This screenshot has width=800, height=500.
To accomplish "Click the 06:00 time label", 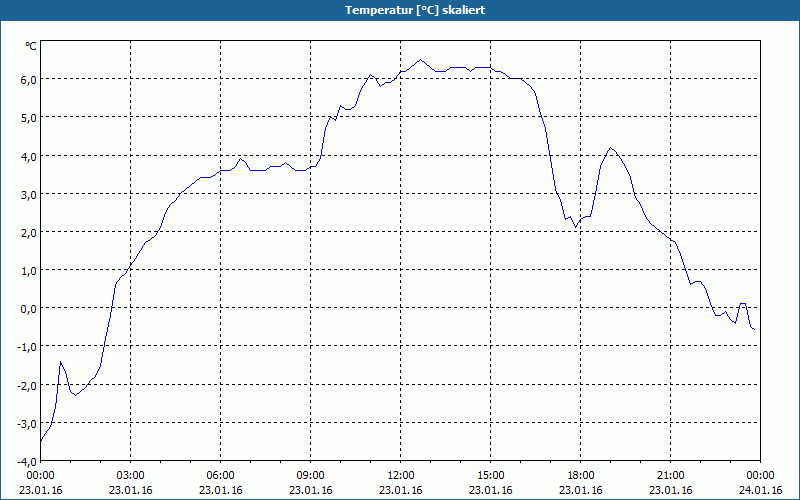I will [x=220, y=476].
